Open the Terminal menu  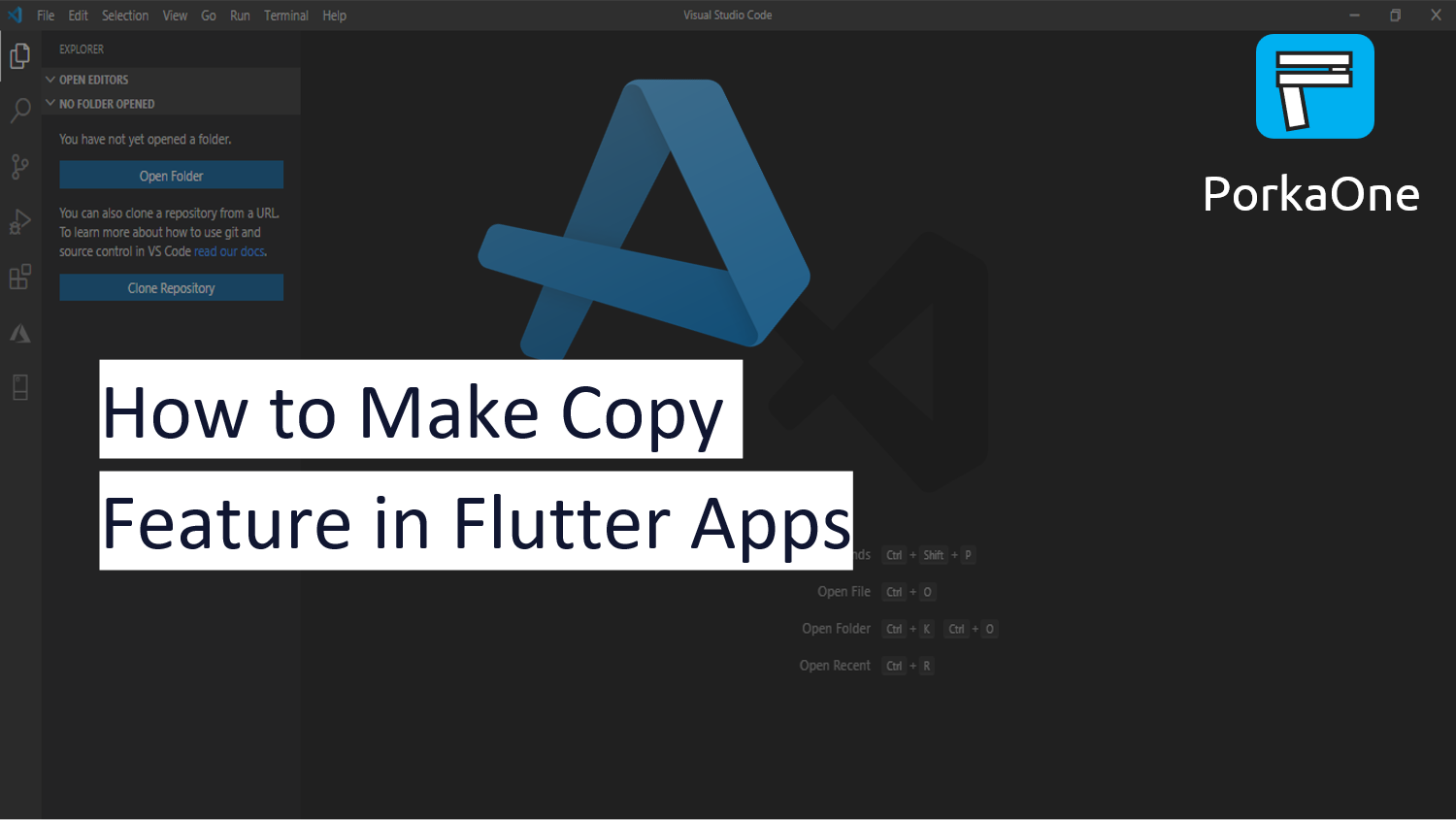[x=286, y=16]
